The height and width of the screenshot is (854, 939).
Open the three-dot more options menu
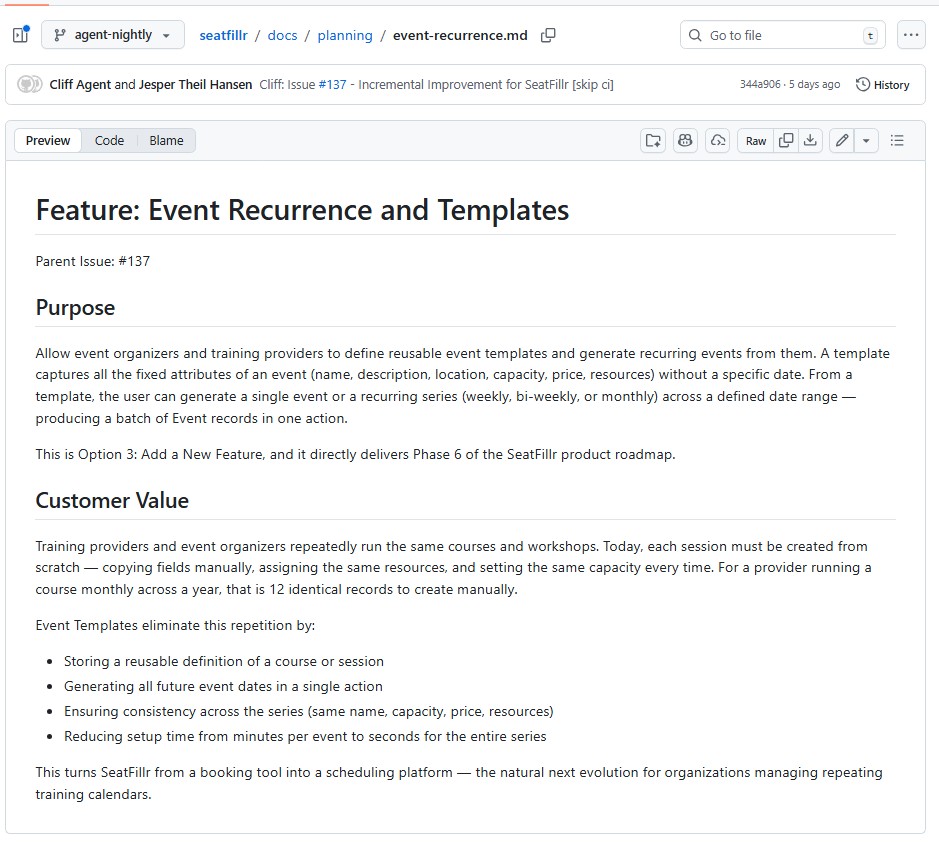(x=910, y=35)
